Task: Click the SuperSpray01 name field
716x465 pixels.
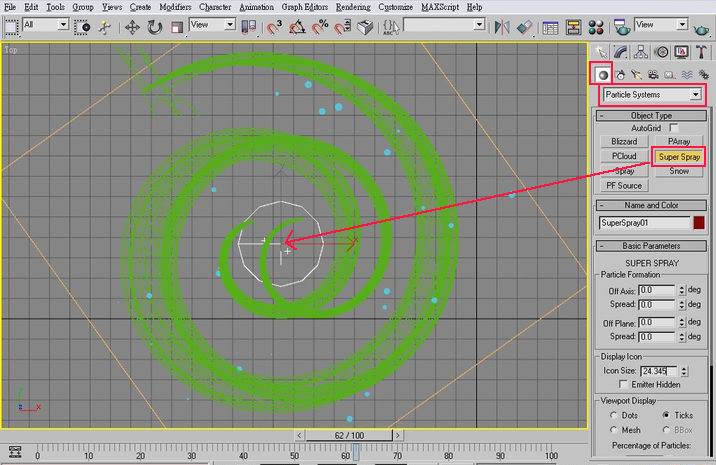Action: [644, 223]
